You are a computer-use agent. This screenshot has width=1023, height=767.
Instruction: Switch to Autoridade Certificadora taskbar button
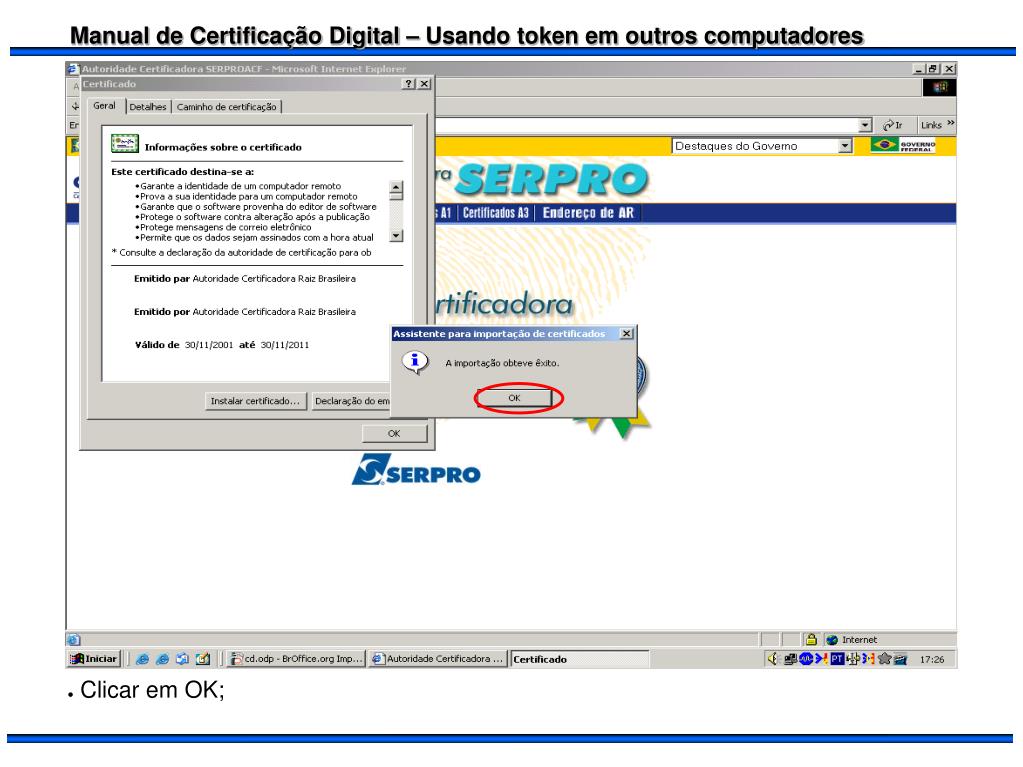coord(438,659)
